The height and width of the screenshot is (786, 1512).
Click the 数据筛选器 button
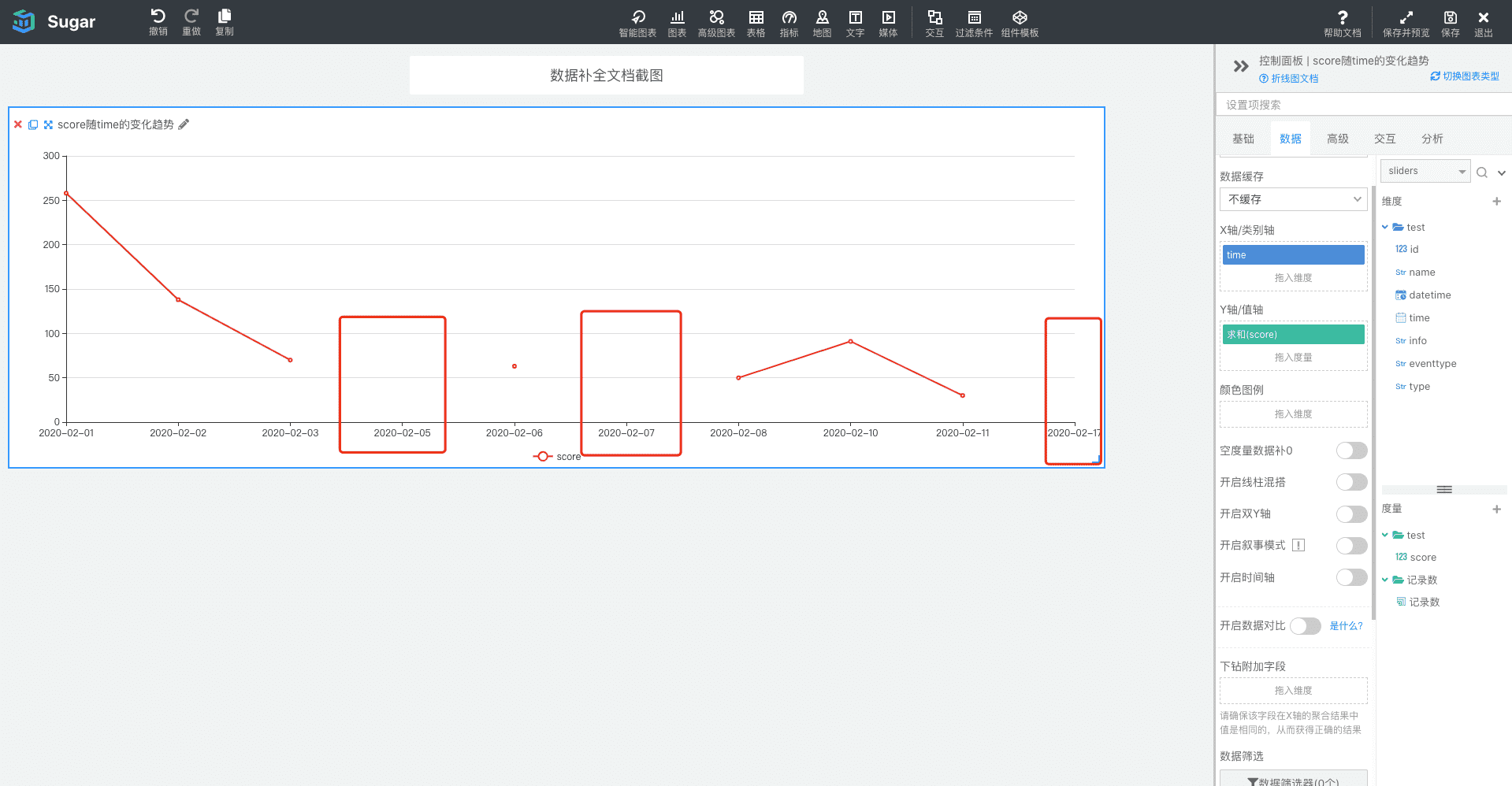pyautogui.click(x=1293, y=780)
